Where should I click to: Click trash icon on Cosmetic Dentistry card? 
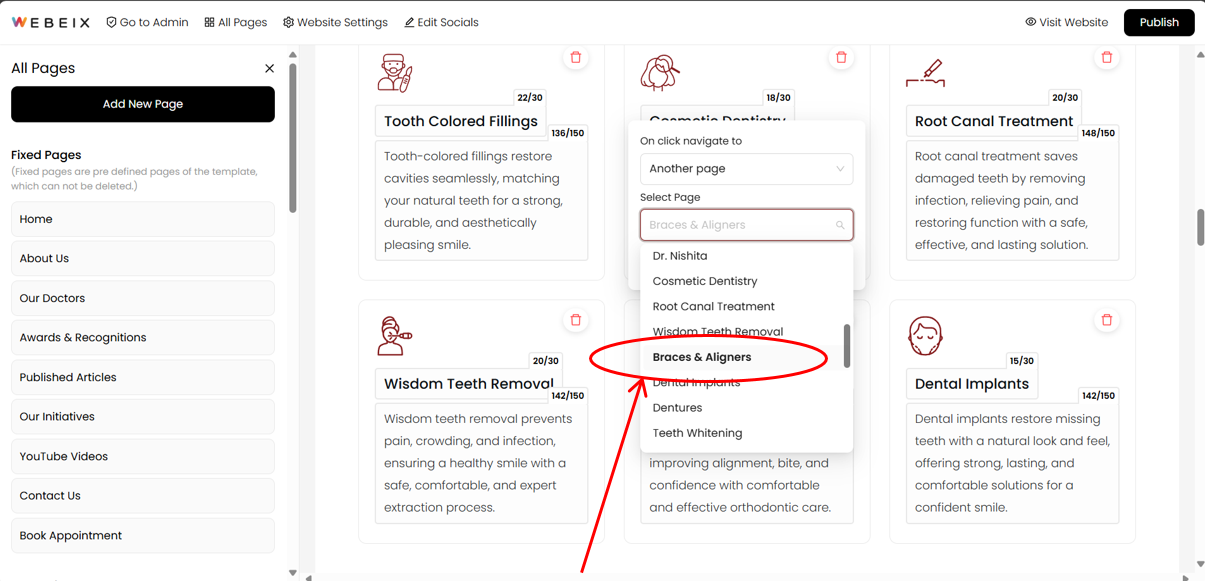841,58
